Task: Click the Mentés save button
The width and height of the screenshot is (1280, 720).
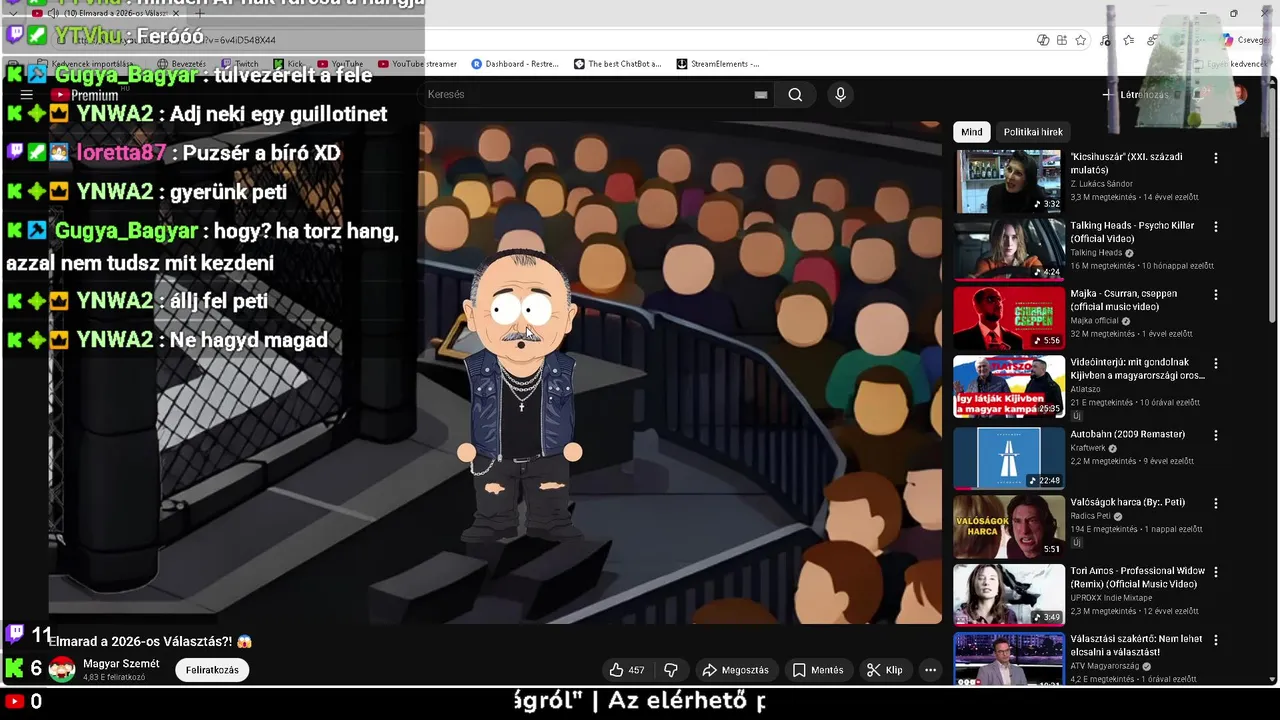Action: point(818,670)
